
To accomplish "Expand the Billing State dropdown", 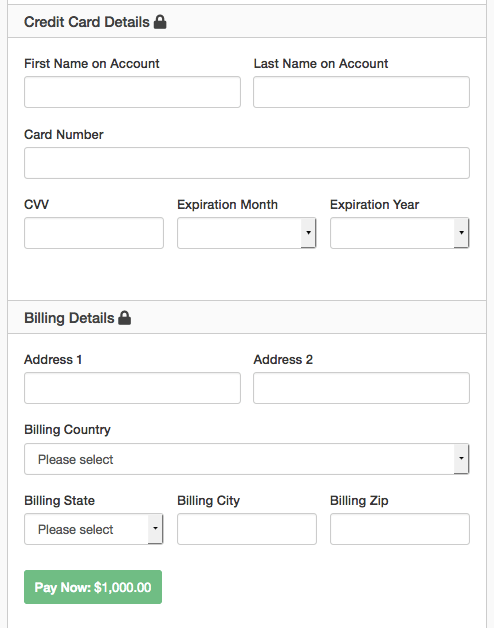I will click(94, 529).
